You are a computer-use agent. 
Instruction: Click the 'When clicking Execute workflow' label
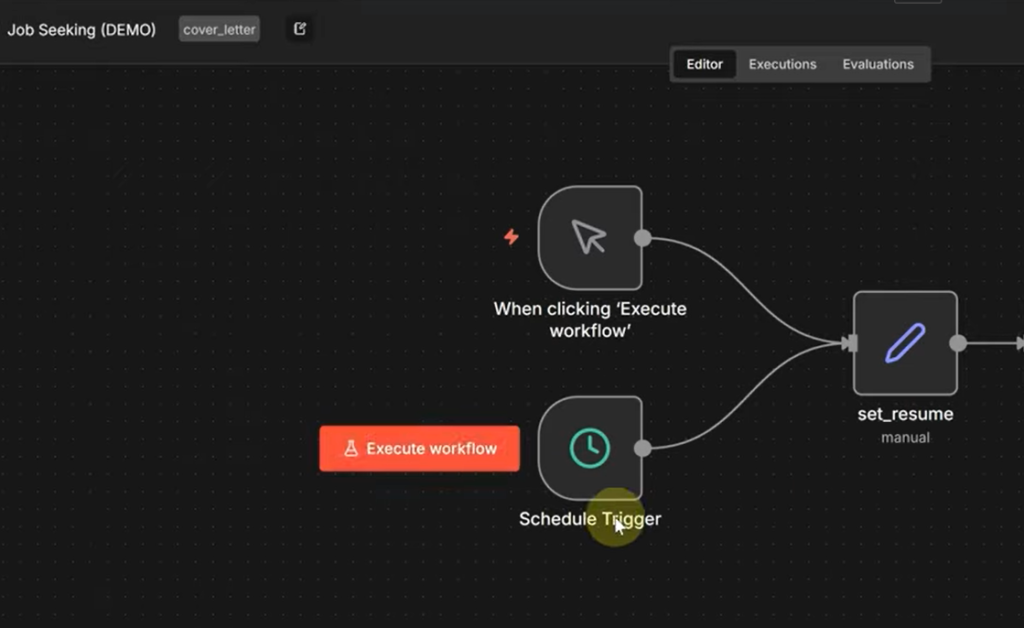pos(590,319)
